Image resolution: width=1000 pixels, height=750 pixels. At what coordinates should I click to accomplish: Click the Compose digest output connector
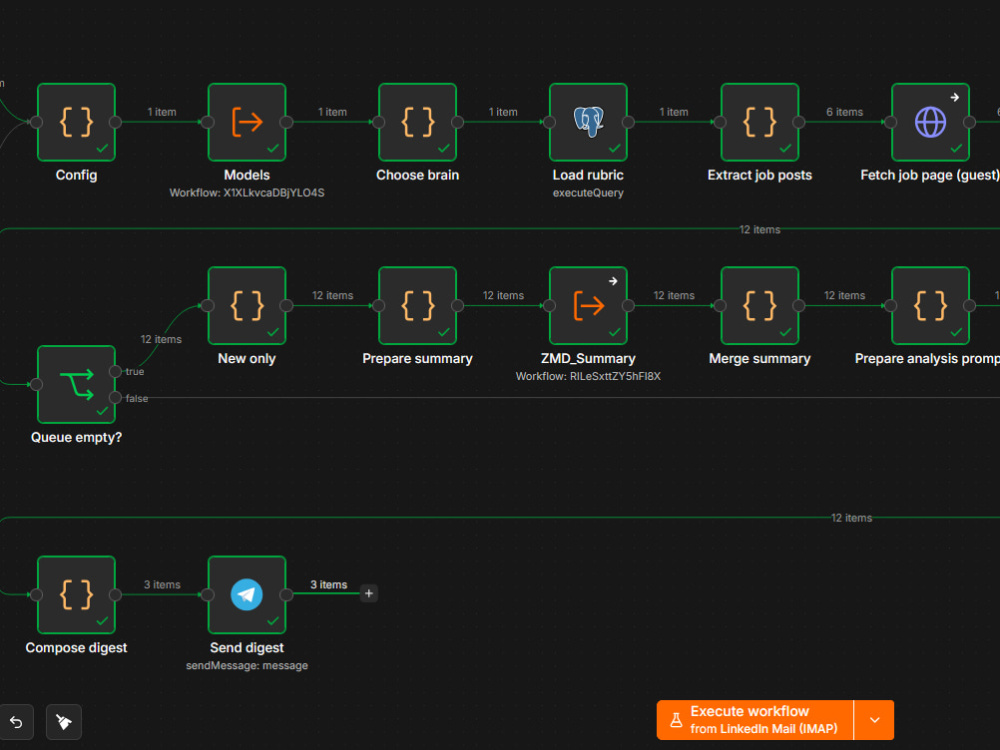pos(115,594)
